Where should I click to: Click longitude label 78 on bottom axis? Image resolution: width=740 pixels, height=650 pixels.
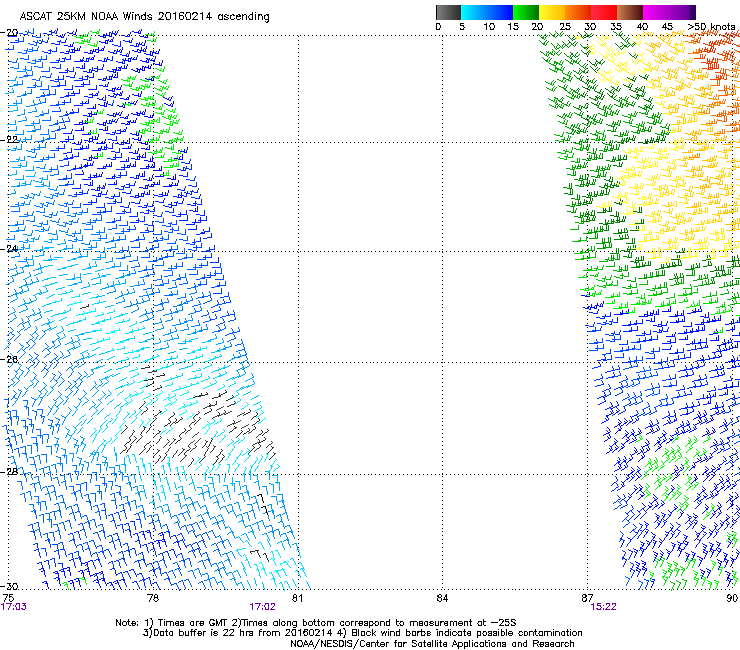(153, 598)
